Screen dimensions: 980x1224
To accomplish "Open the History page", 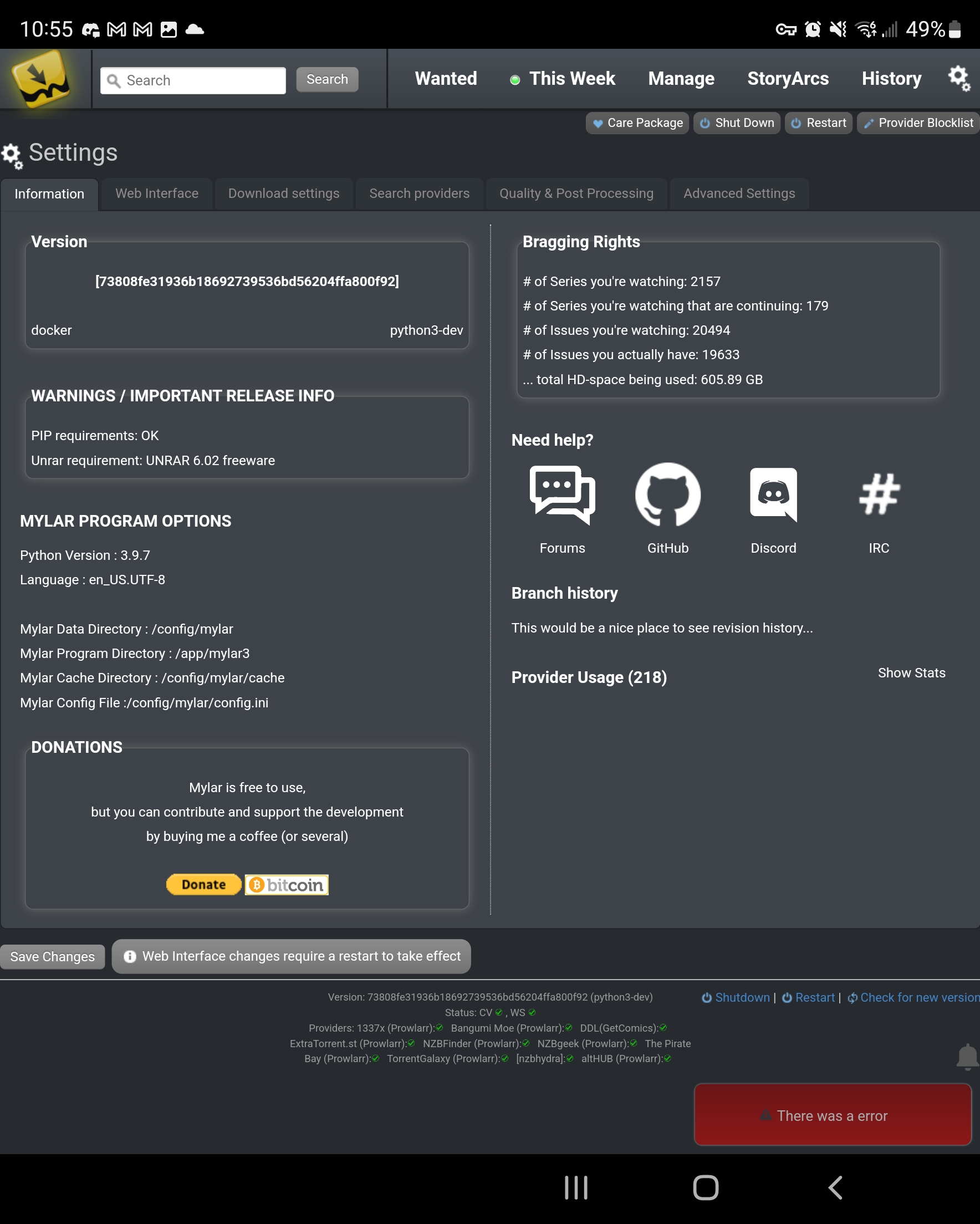I will [x=891, y=78].
